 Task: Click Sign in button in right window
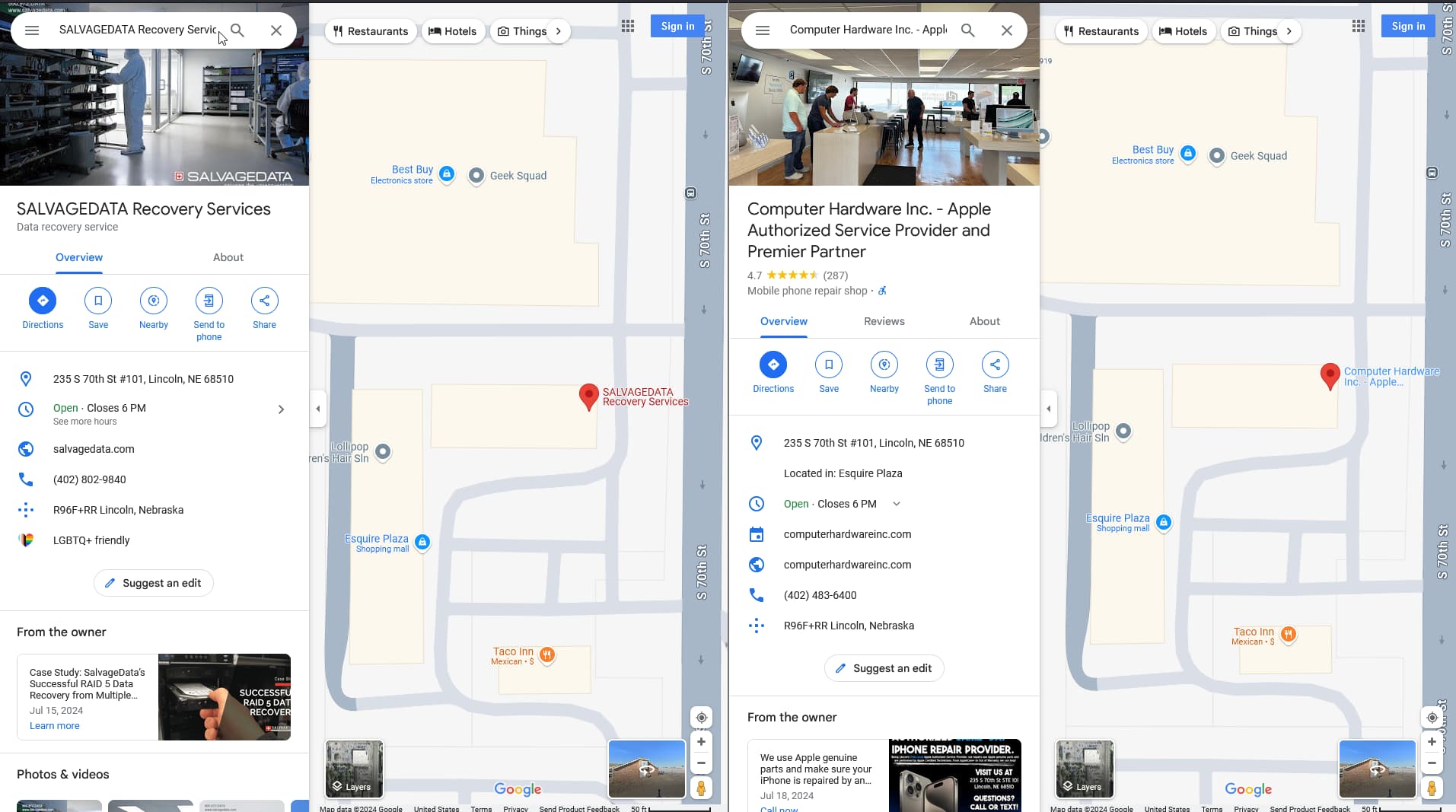pyautogui.click(x=1408, y=26)
